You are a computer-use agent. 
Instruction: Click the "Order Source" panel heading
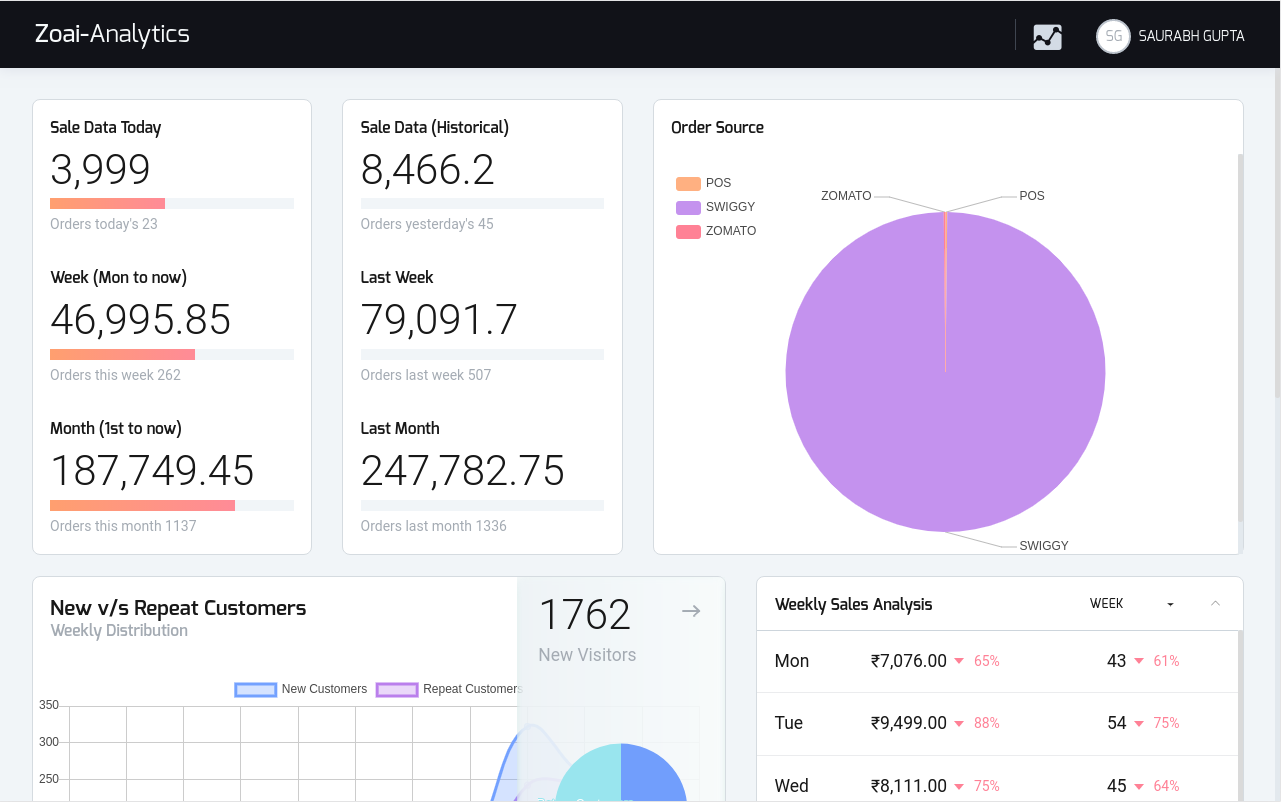pos(717,127)
